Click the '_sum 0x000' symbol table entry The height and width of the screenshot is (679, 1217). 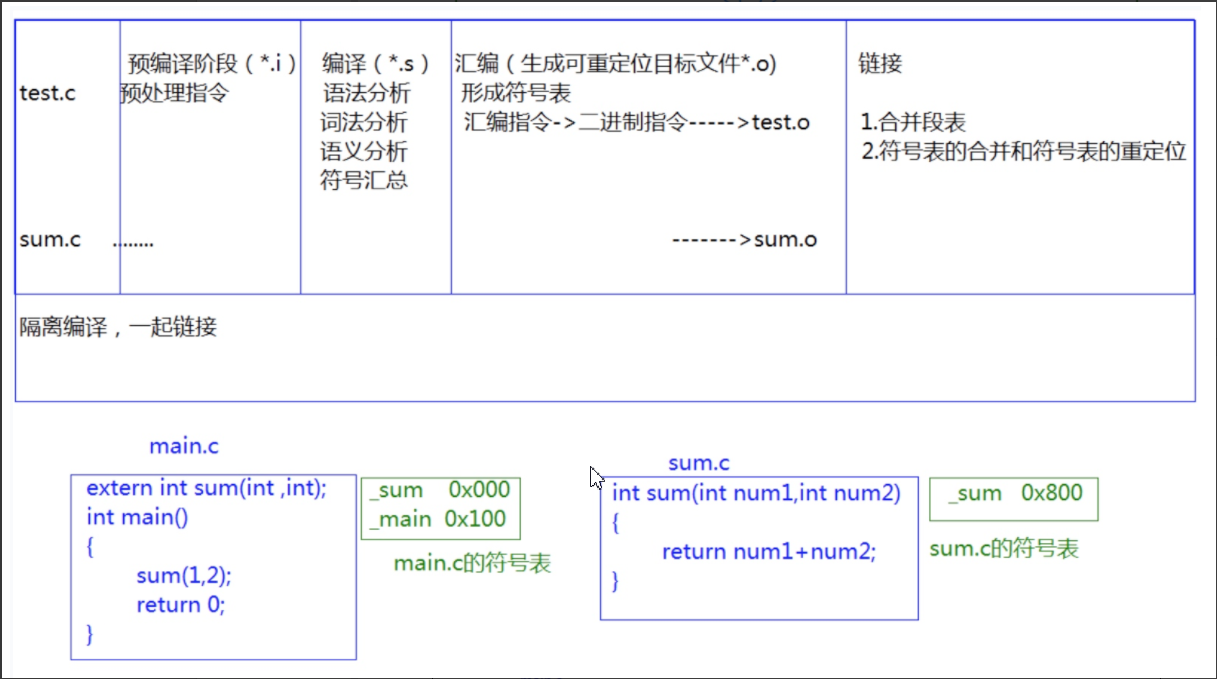pos(440,490)
